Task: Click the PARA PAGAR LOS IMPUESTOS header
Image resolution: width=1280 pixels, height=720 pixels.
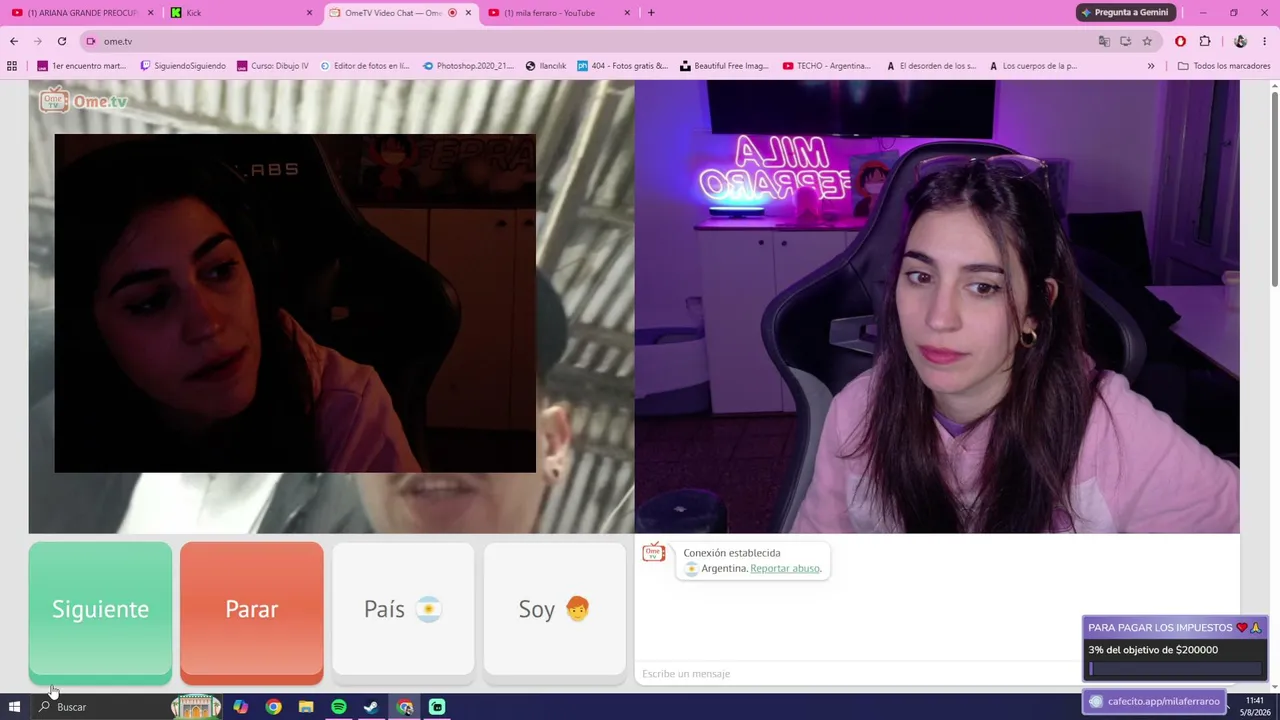Action: pos(1175,628)
